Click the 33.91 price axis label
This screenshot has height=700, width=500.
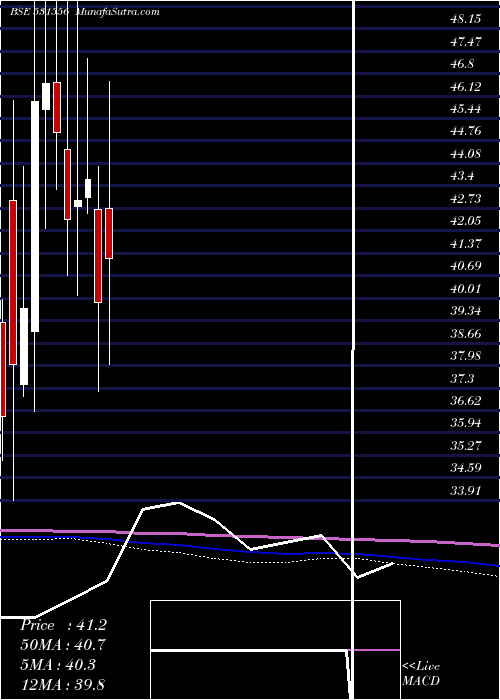pyautogui.click(x=466, y=490)
